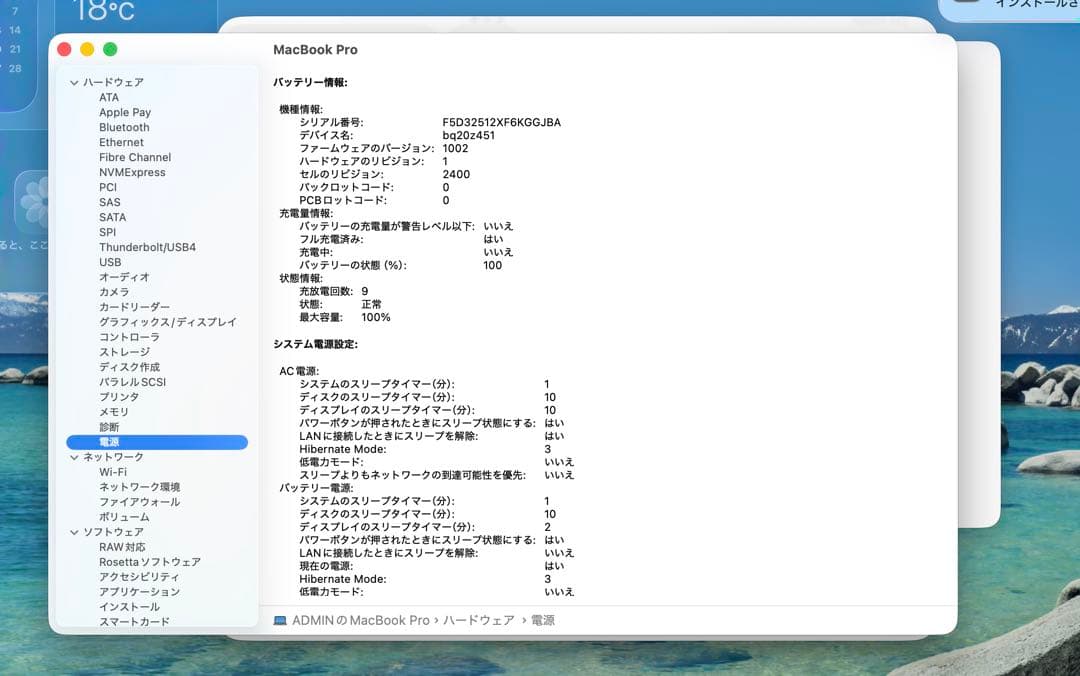Viewport: 1080px width, 676px height.
Task: Open グラフィックス/ディスプレイ in the sidebar
Action: 167,322
